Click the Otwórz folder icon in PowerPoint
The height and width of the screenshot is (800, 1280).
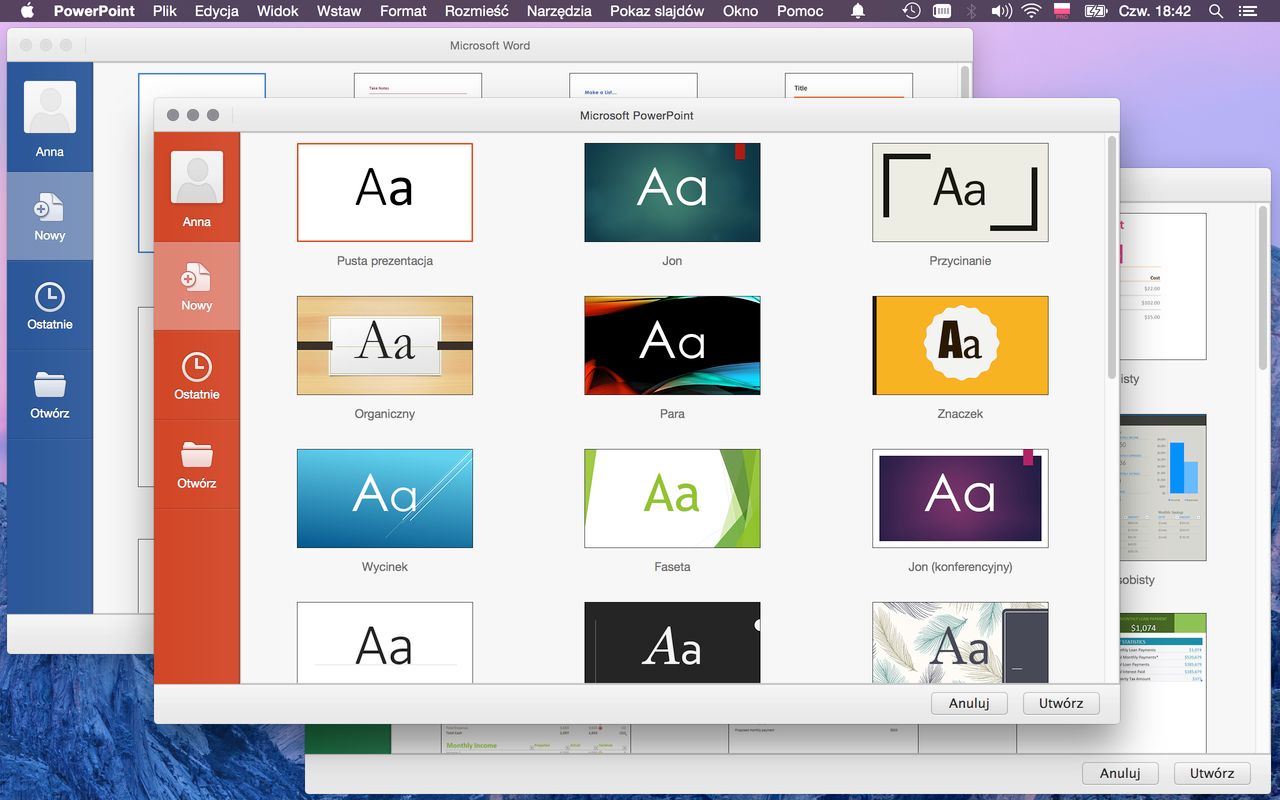196,456
